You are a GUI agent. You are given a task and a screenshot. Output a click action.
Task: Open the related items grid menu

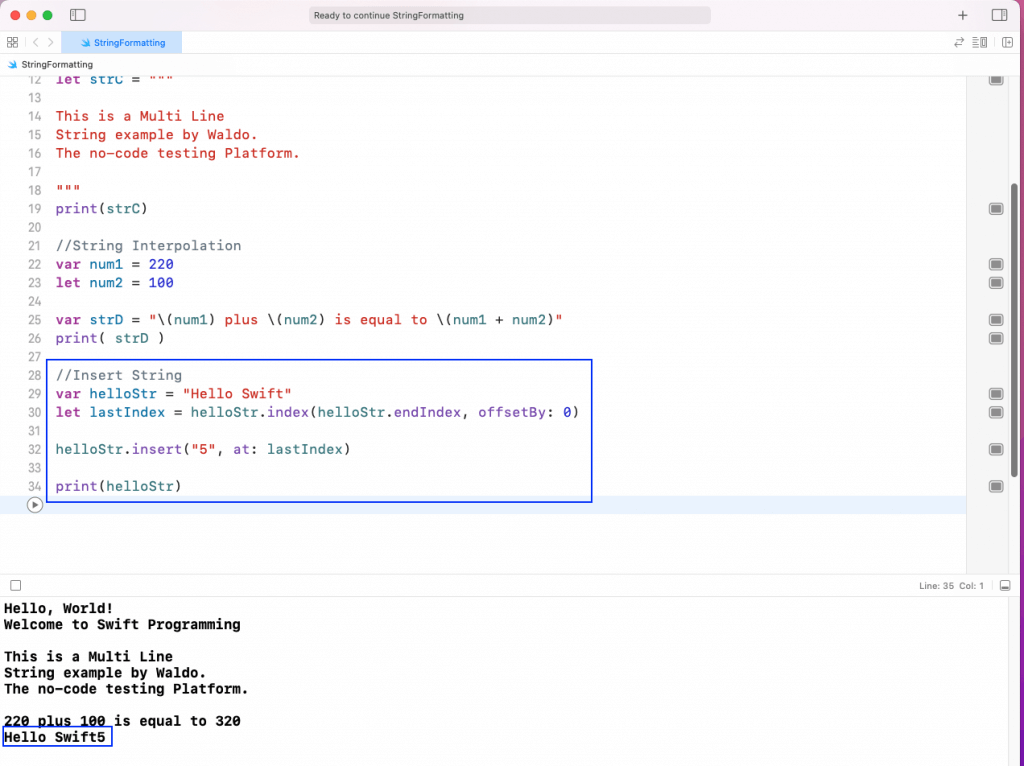(12, 42)
